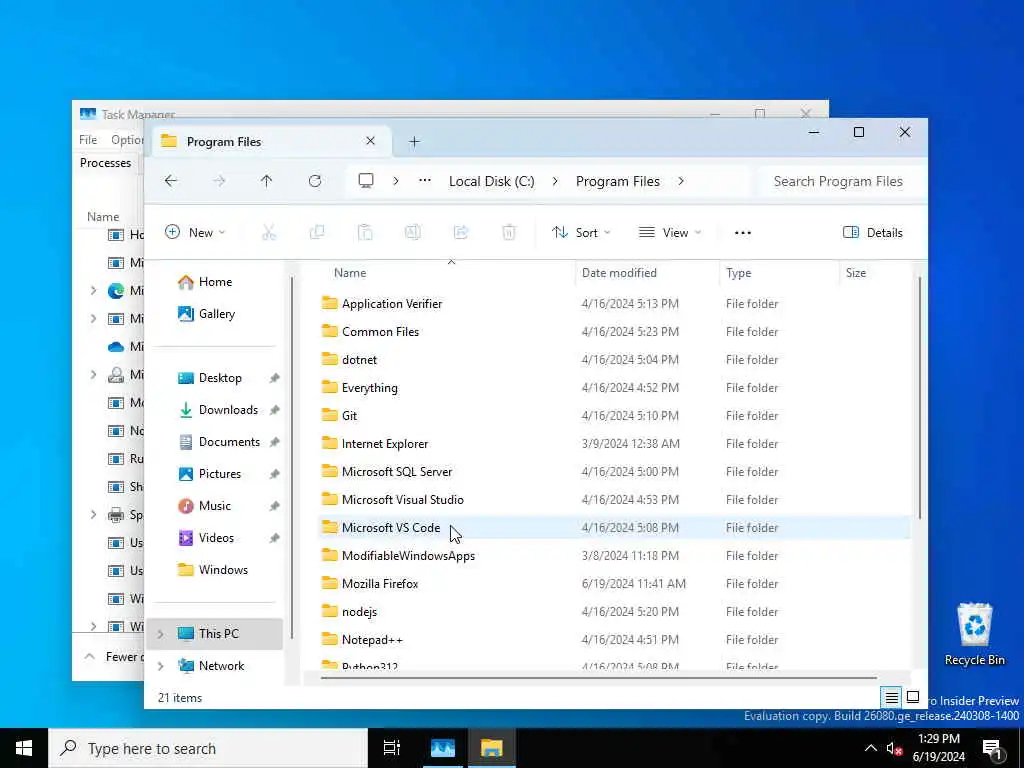Select the Everything folder
Screen dimensions: 1024x768
pyautogui.click(x=614, y=388)
